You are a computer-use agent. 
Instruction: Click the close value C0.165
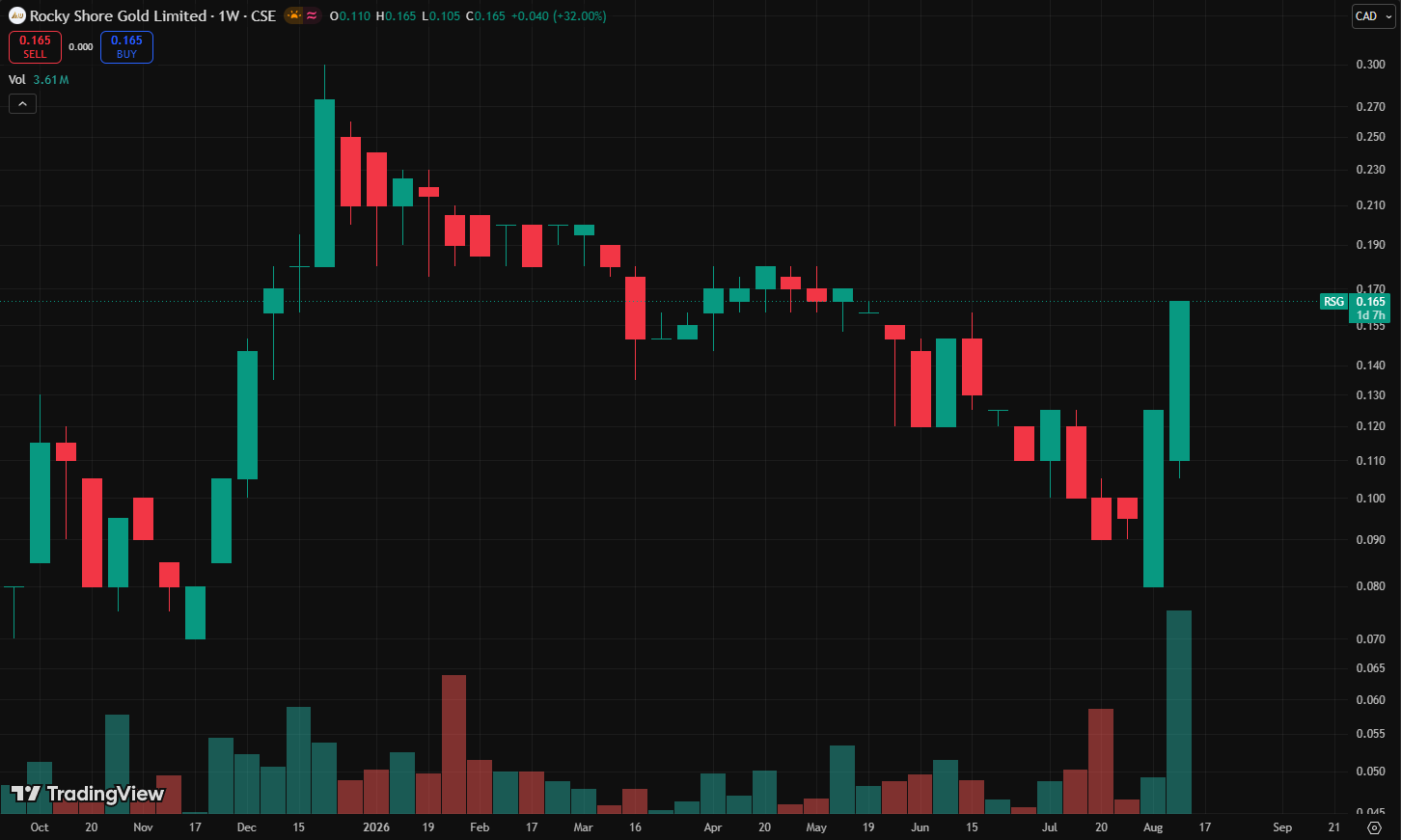485,16
